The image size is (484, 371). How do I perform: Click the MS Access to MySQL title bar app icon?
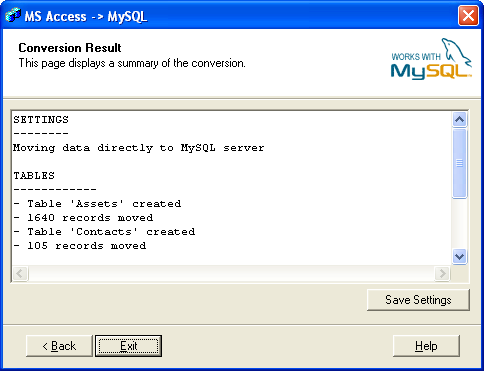pos(13,15)
